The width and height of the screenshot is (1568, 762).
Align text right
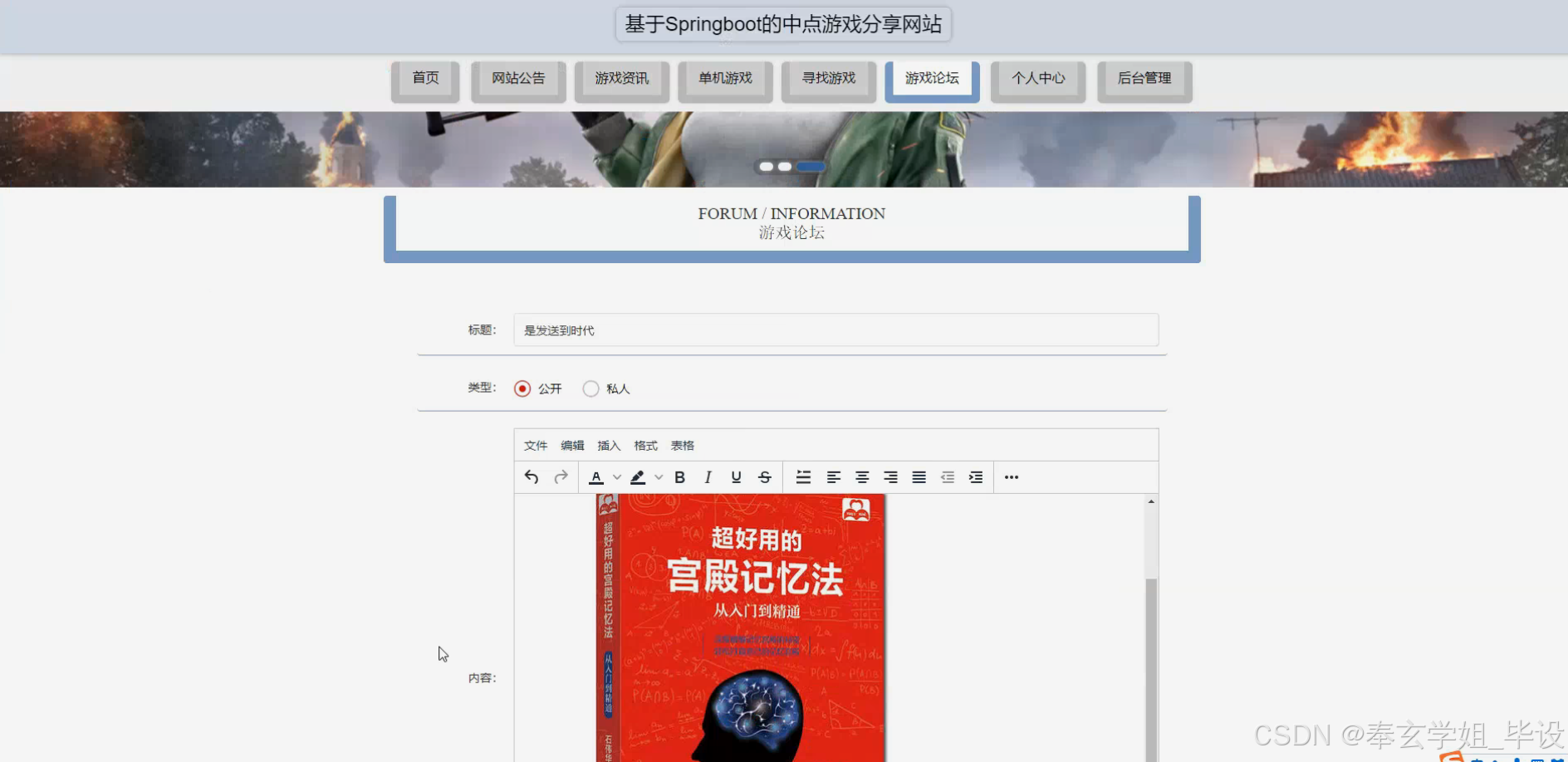(890, 477)
